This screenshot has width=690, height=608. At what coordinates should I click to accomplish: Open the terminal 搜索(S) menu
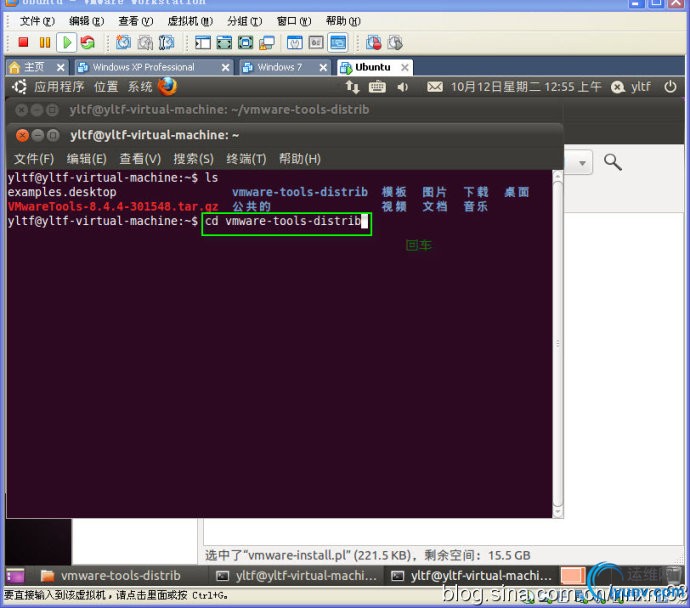point(194,159)
